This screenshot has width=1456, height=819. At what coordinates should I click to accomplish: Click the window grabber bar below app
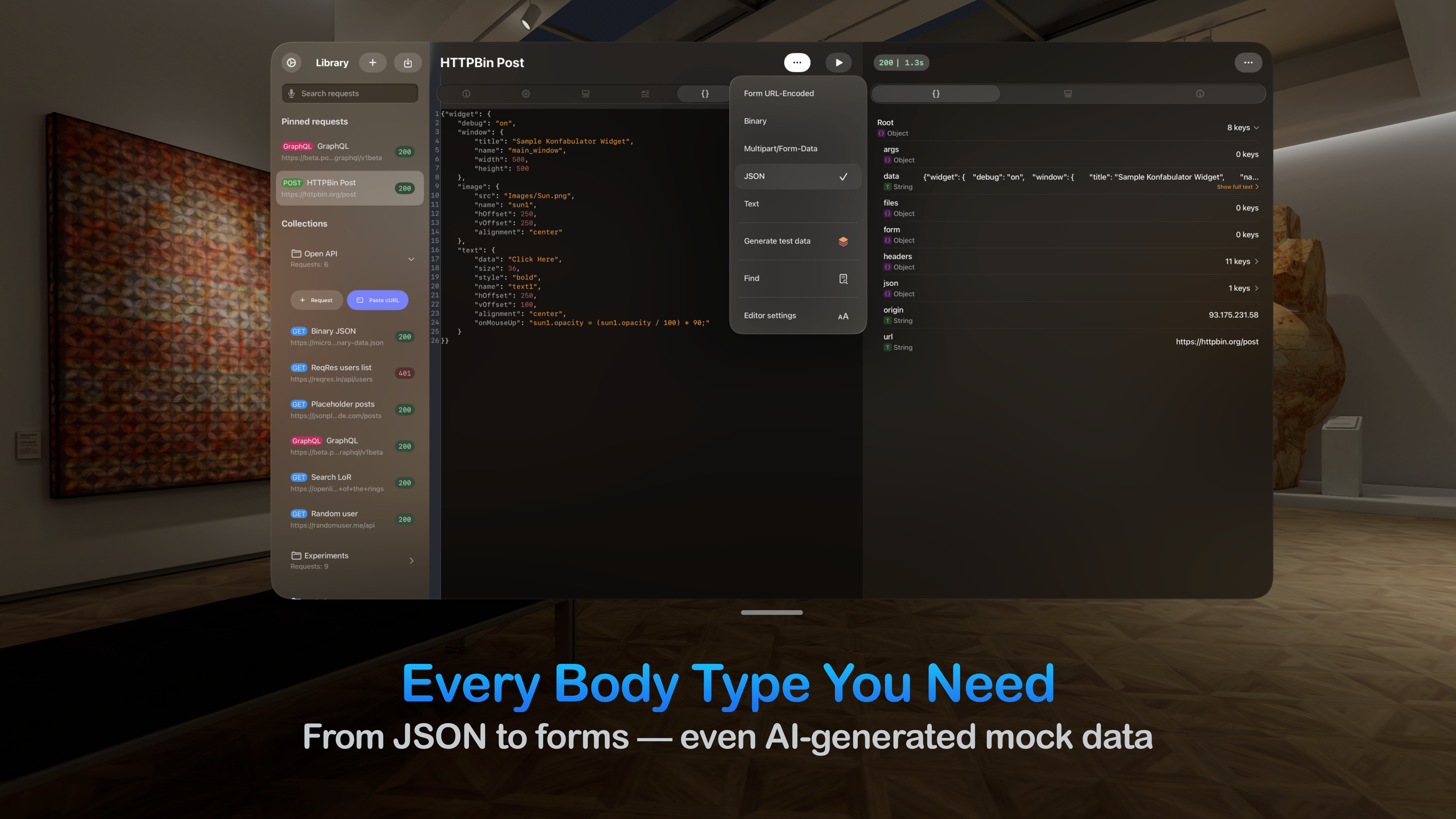(x=772, y=612)
